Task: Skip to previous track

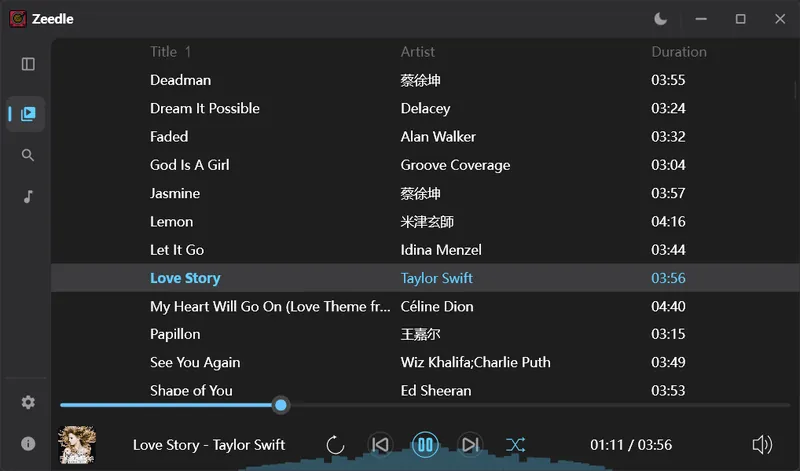Action: [380, 445]
